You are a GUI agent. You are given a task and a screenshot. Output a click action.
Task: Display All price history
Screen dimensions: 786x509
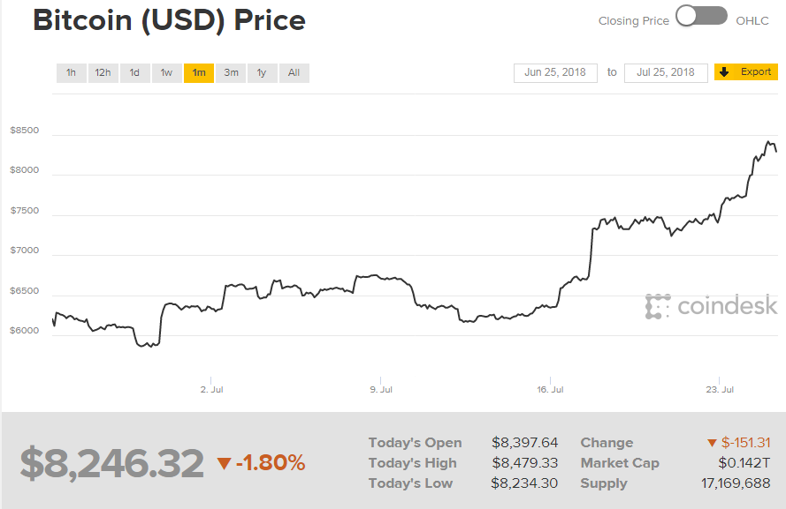294,73
